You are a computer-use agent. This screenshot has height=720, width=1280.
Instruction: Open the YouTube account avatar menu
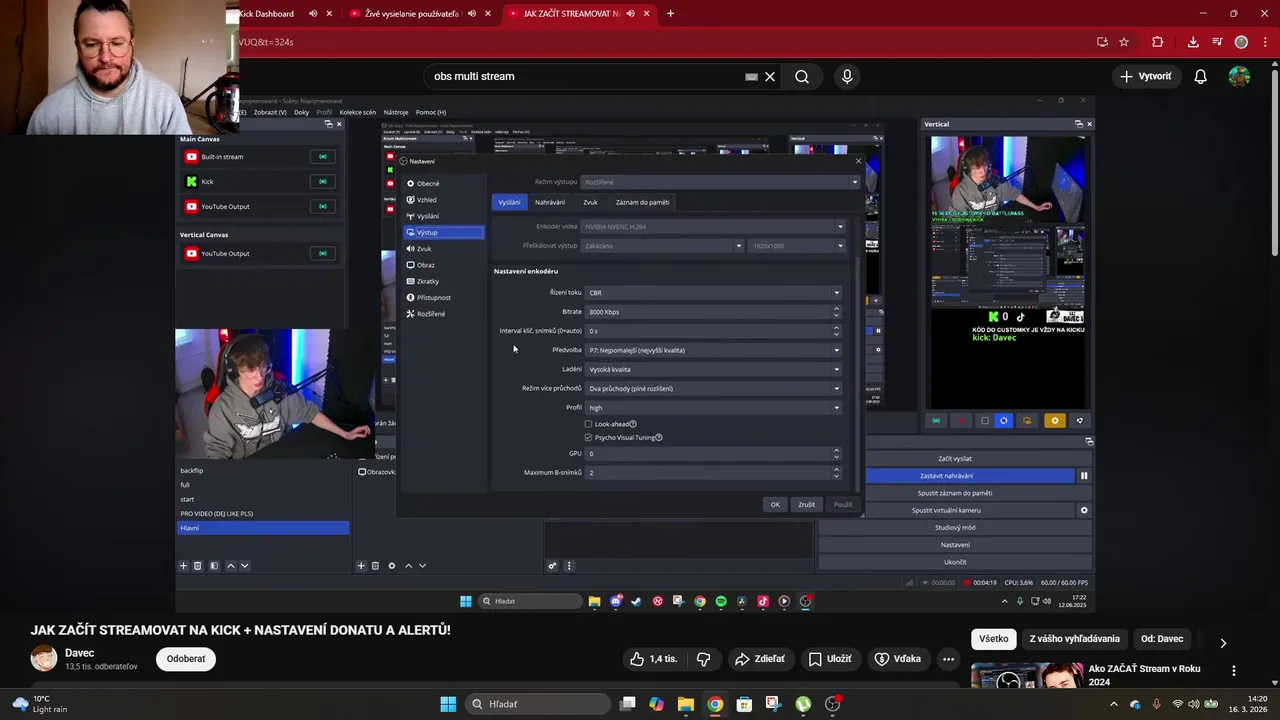[1239, 76]
